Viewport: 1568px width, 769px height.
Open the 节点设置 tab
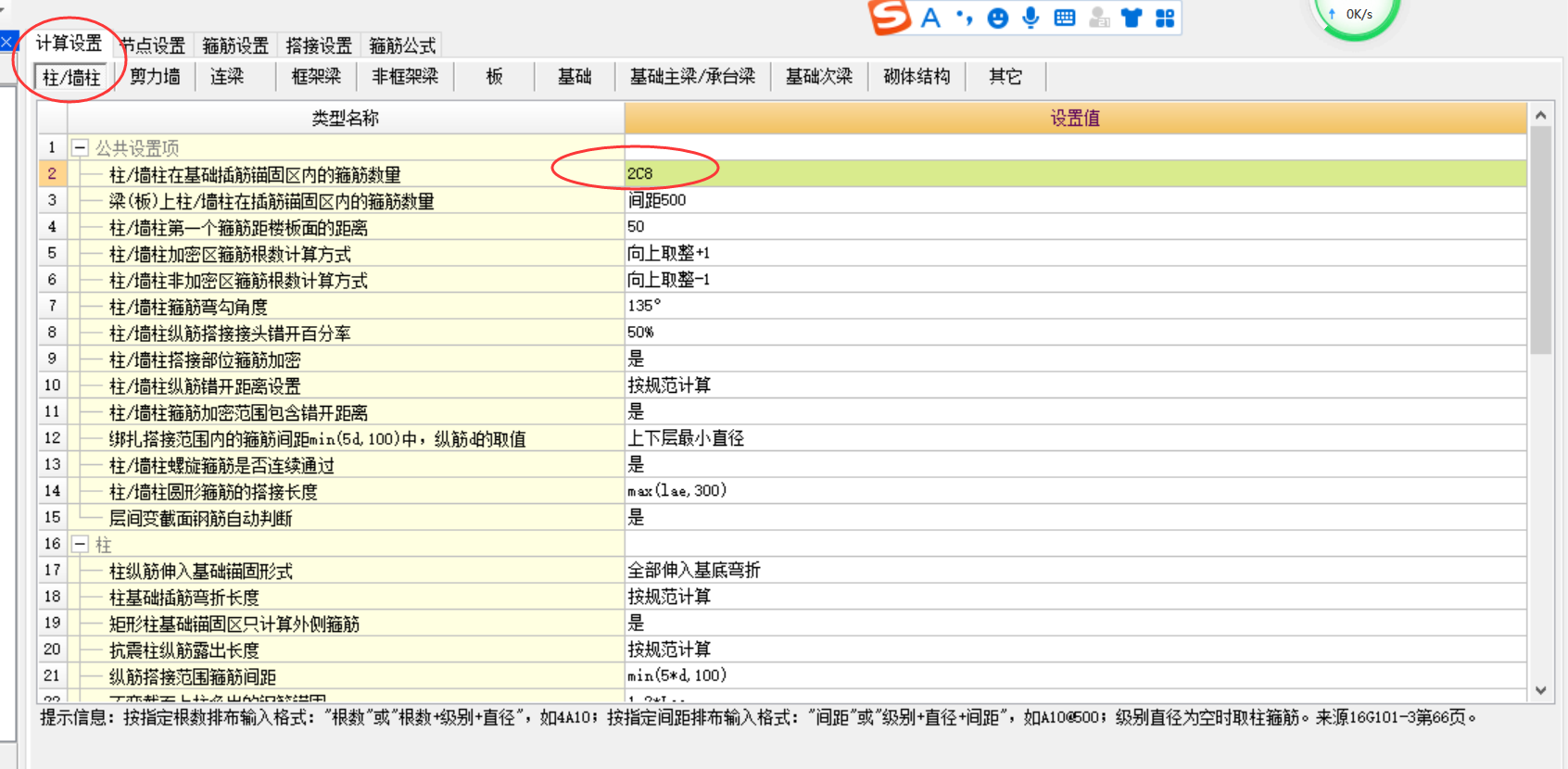pos(153,45)
